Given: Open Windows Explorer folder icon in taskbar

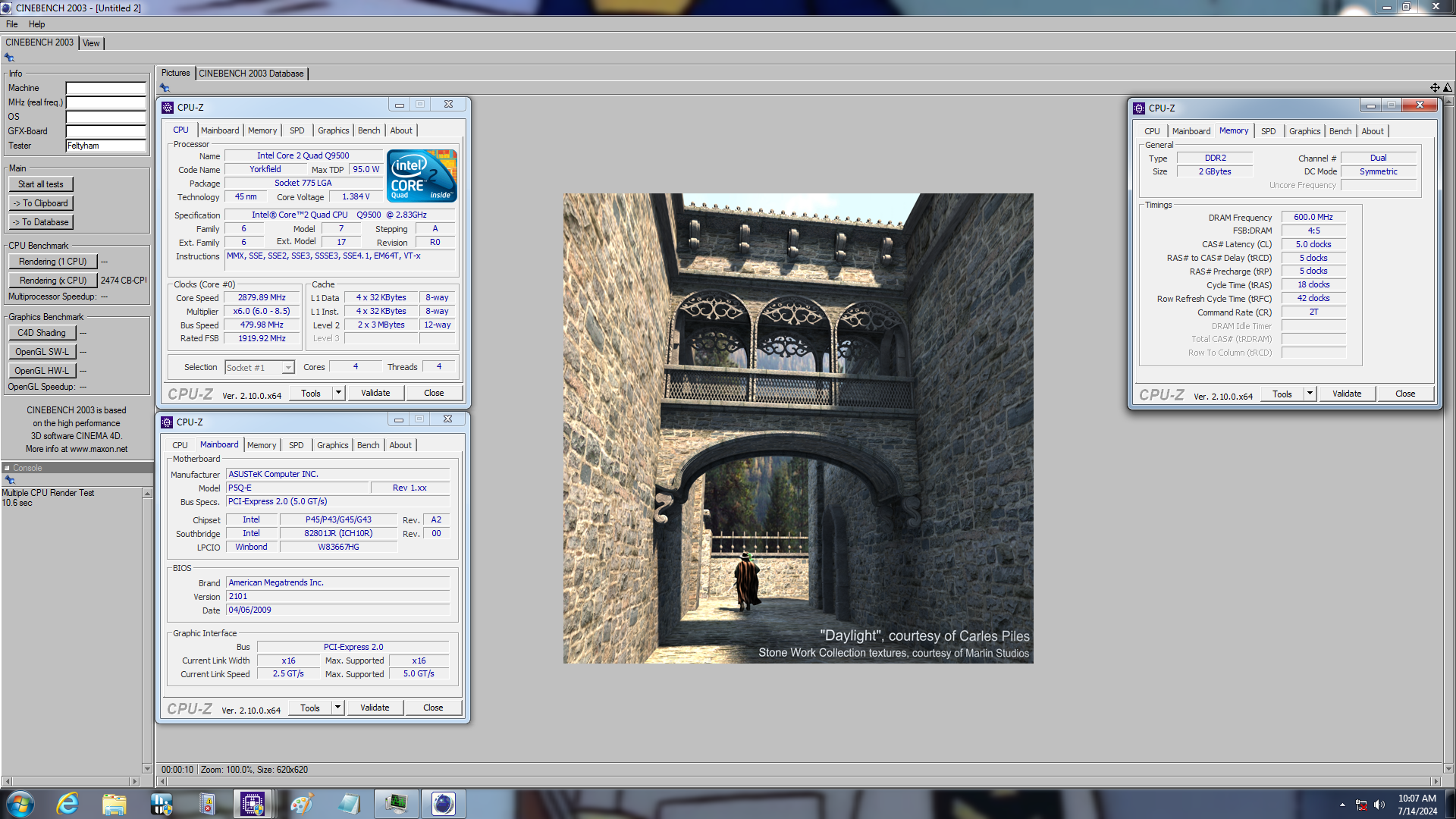Looking at the screenshot, I should pyautogui.click(x=114, y=804).
